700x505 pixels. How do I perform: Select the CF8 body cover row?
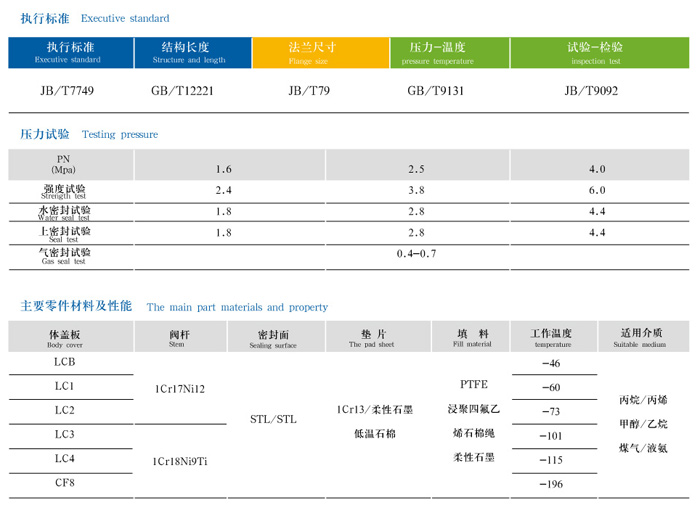click(x=64, y=483)
